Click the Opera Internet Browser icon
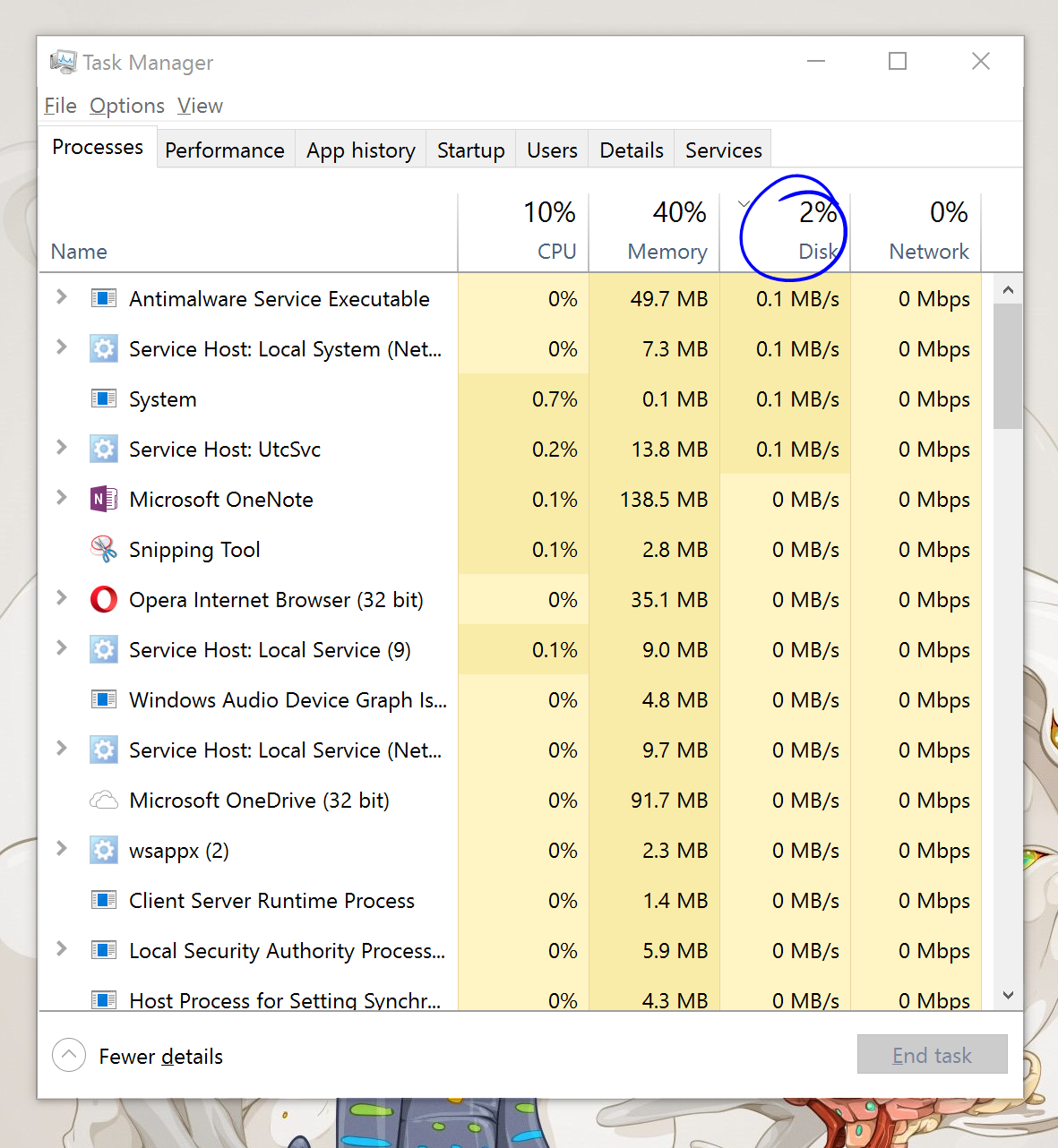1058x1148 pixels. [104, 599]
